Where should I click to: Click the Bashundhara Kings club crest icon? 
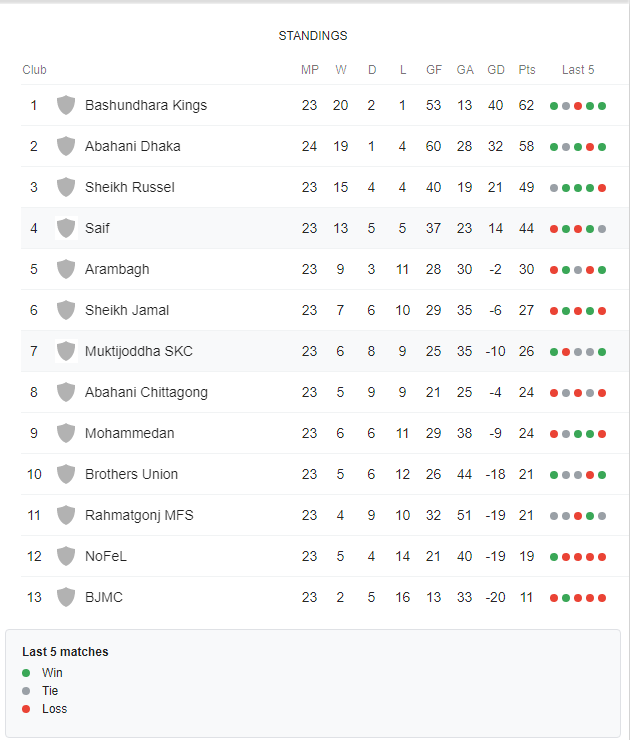66,105
